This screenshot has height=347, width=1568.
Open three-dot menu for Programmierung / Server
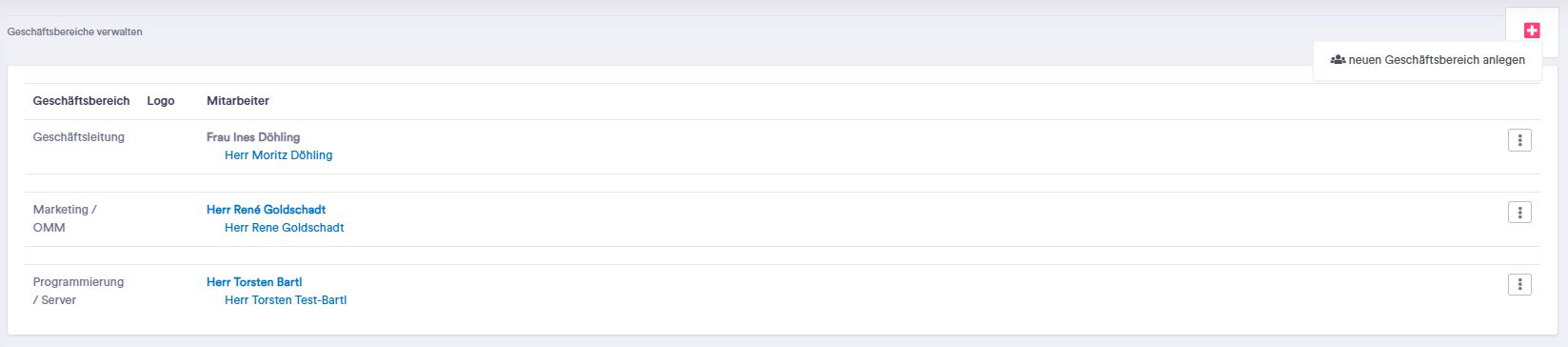click(1519, 284)
